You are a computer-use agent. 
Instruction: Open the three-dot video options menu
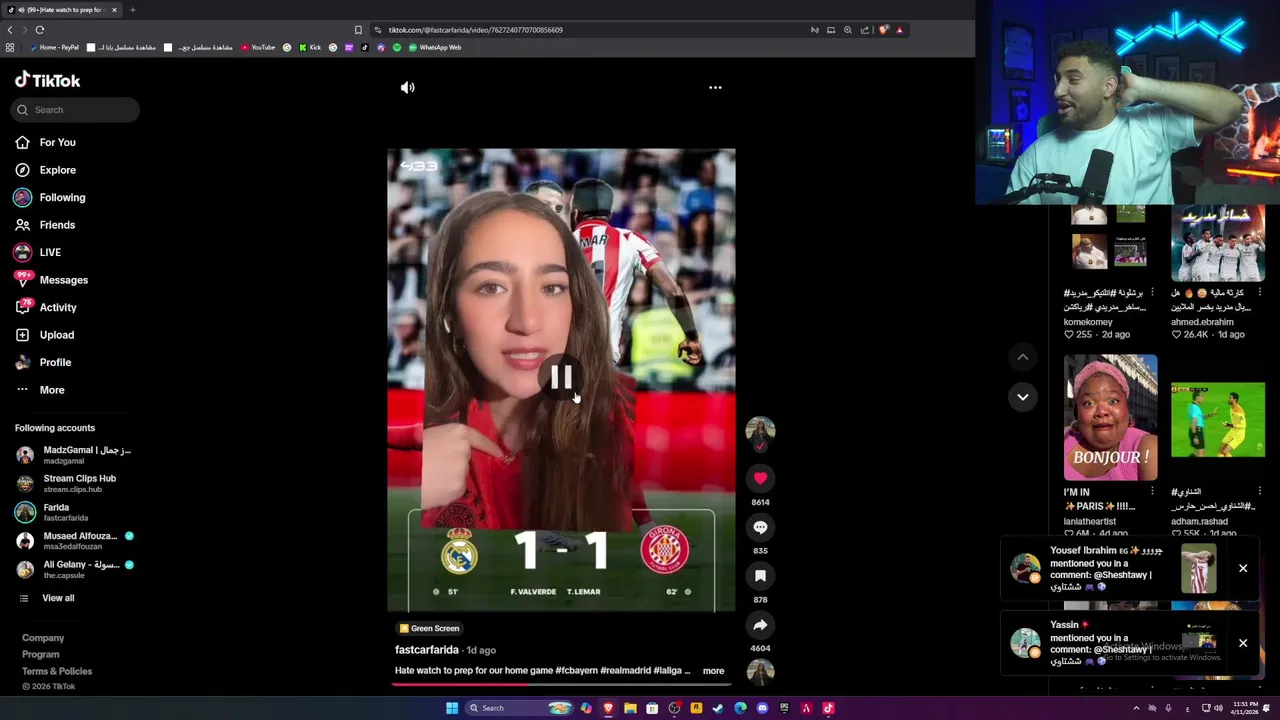[x=715, y=88]
